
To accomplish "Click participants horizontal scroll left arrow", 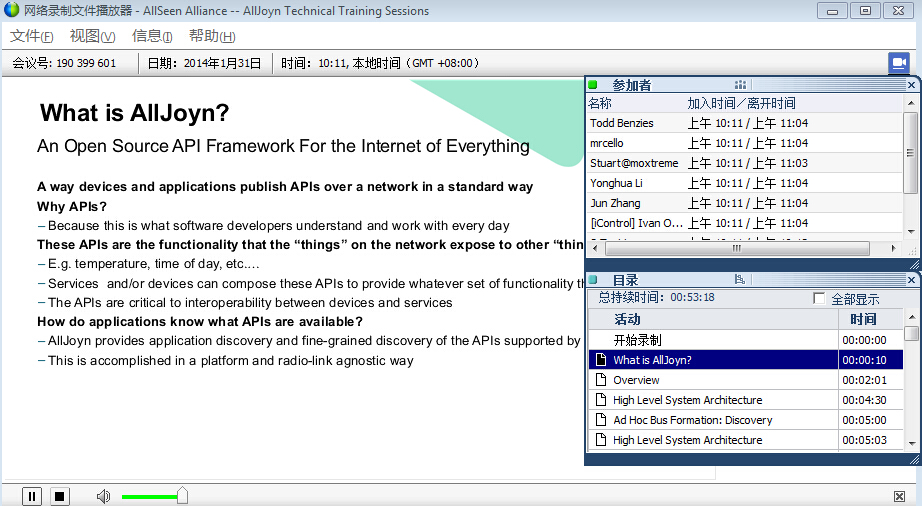I will [595, 249].
